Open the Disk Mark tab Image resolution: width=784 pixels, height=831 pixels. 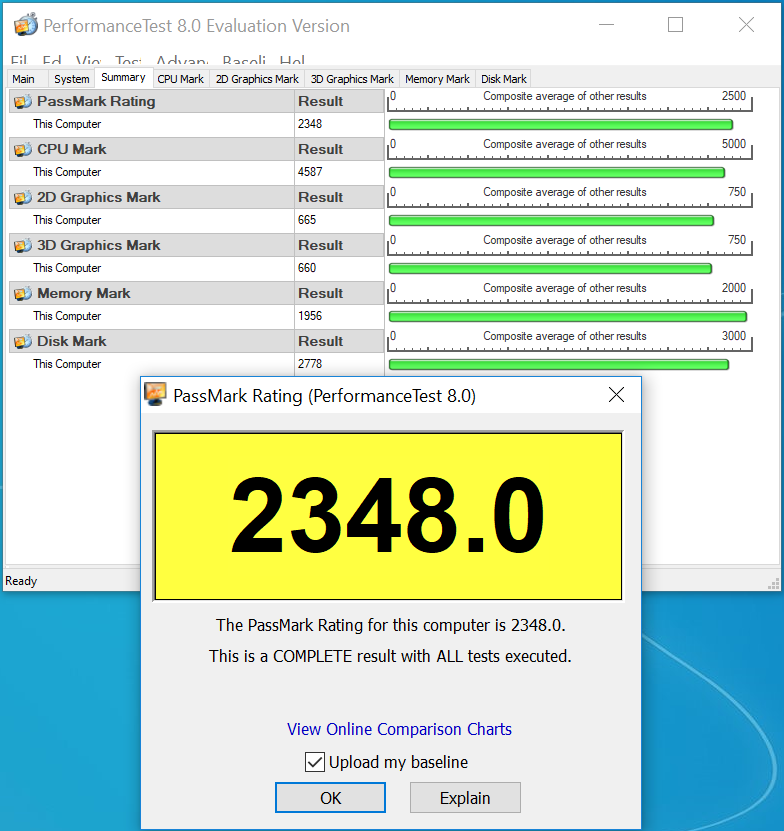[504, 79]
